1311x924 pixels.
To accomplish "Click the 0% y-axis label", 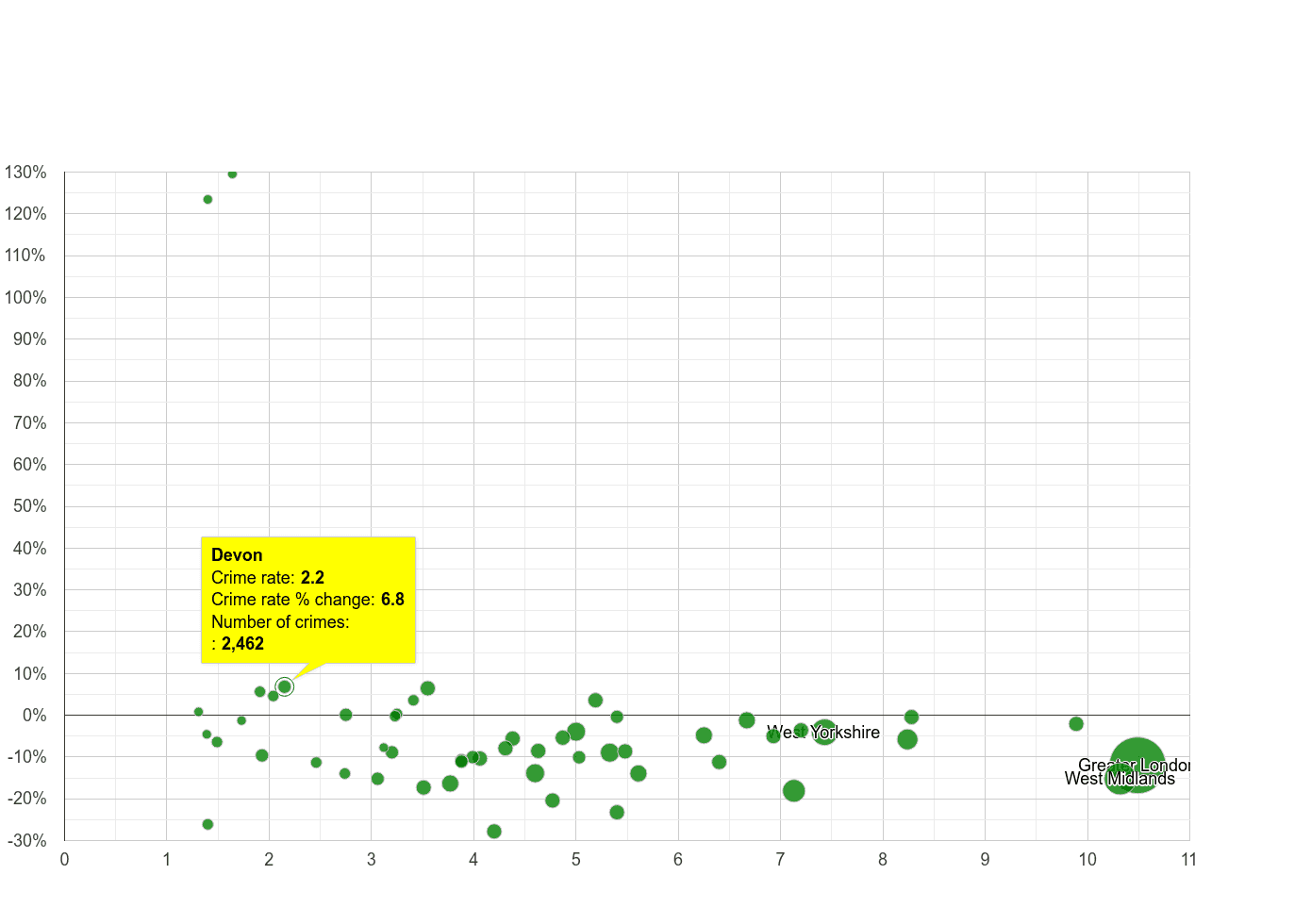I will point(35,716).
